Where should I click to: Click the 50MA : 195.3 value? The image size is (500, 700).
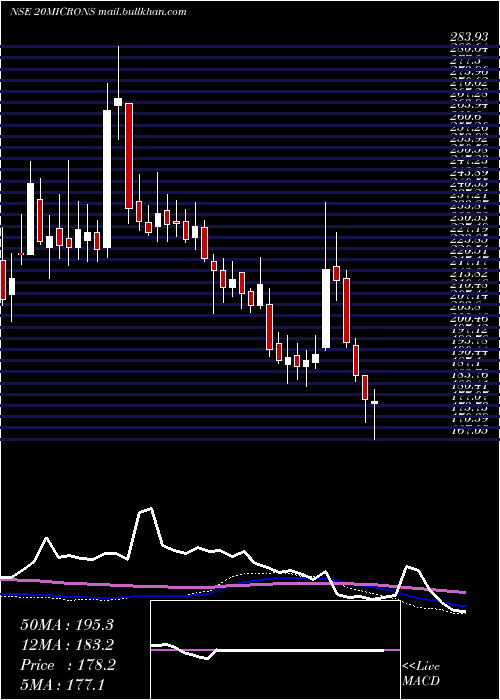click(x=67, y=625)
